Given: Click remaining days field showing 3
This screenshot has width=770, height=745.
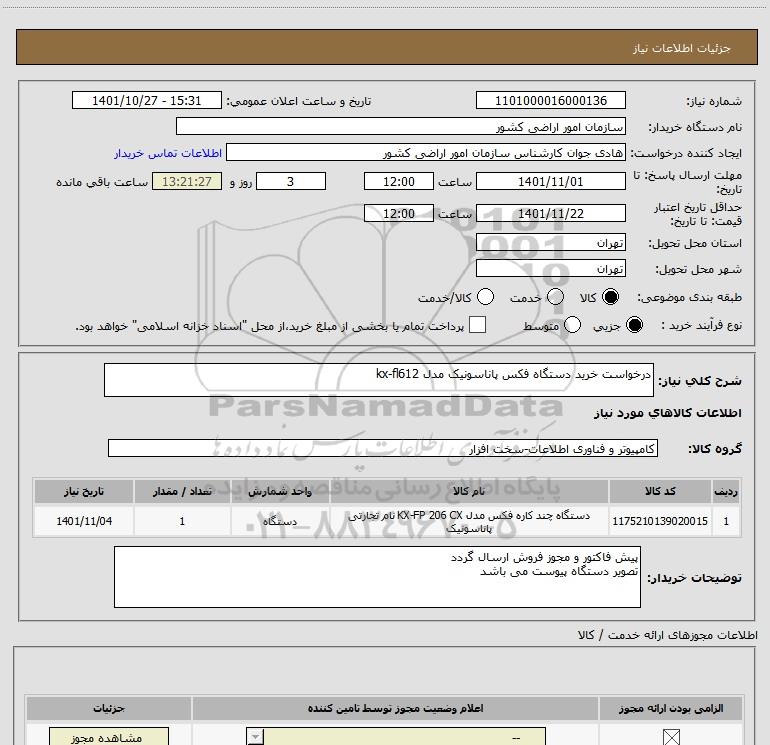Looking at the screenshot, I should tap(291, 181).
